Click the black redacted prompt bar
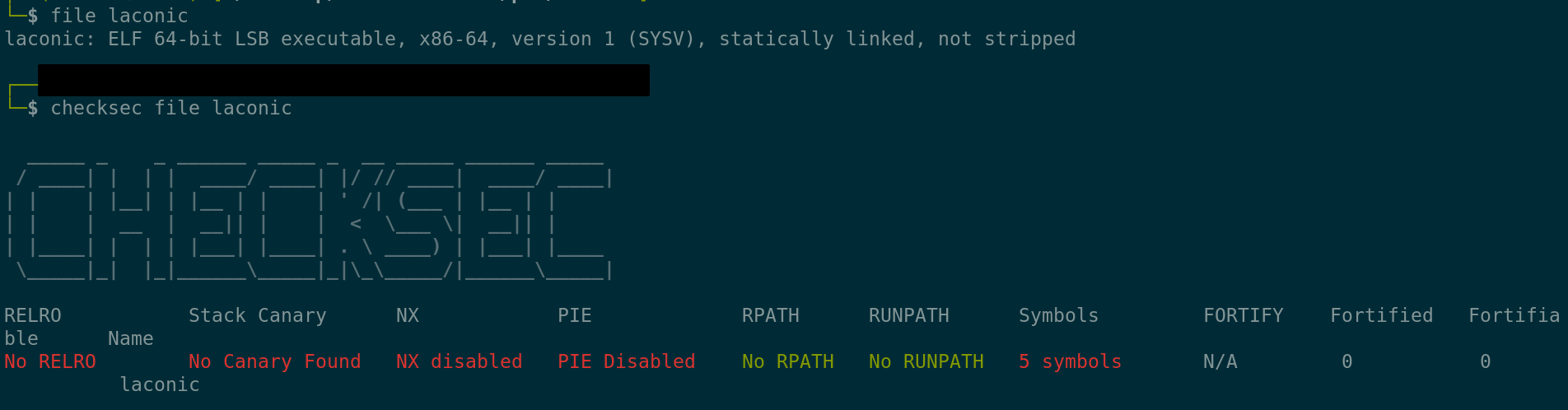The height and width of the screenshot is (410, 1568). coord(343,81)
